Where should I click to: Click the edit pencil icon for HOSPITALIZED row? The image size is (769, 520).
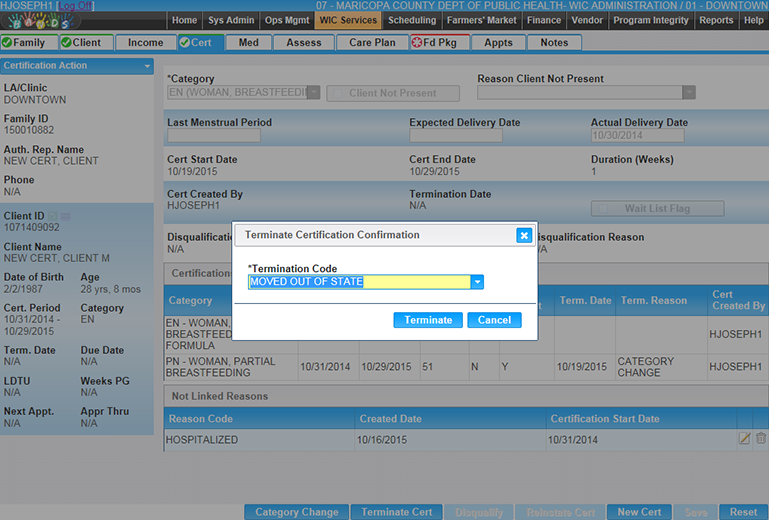pos(744,439)
